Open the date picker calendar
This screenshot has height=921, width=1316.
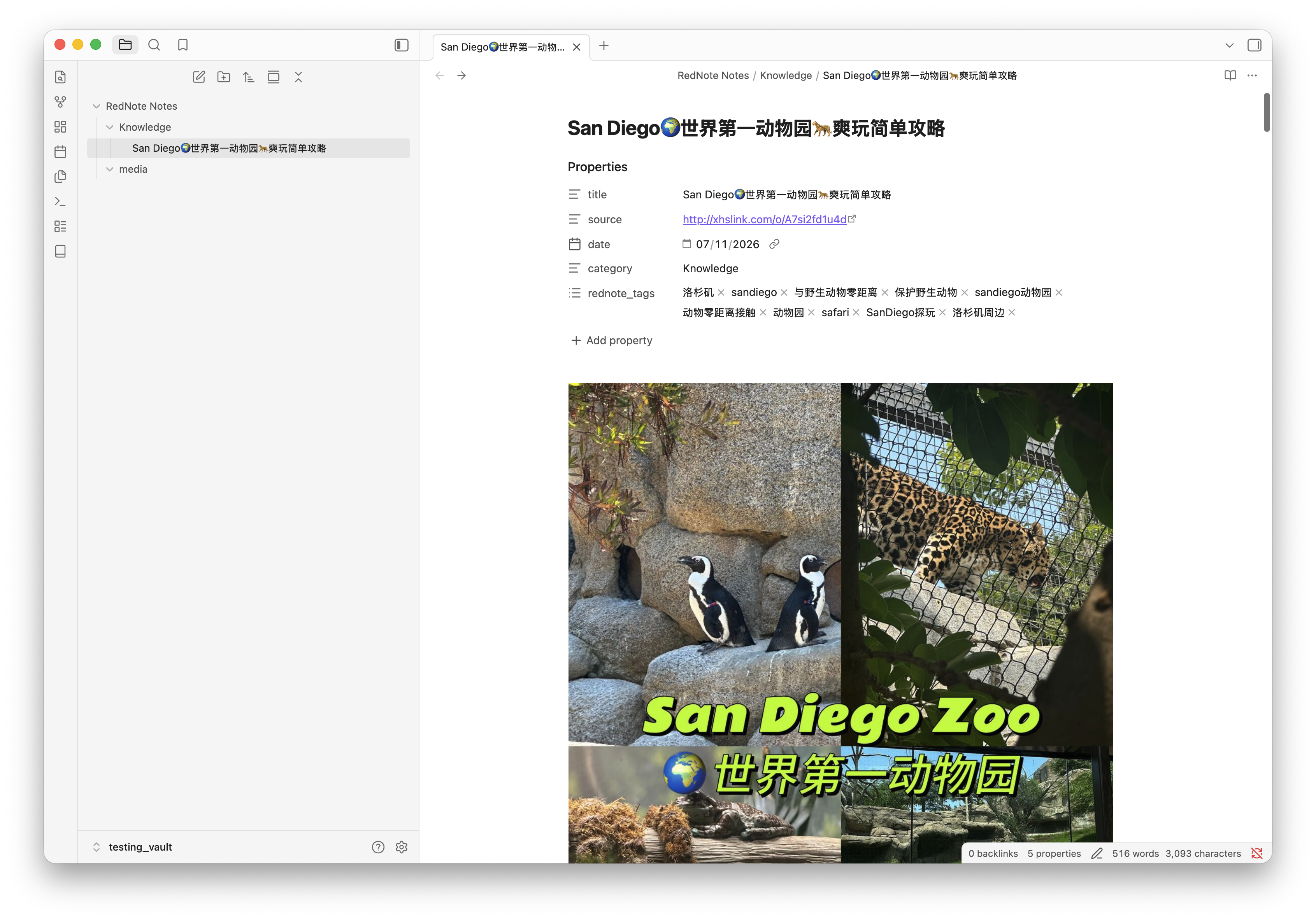687,244
